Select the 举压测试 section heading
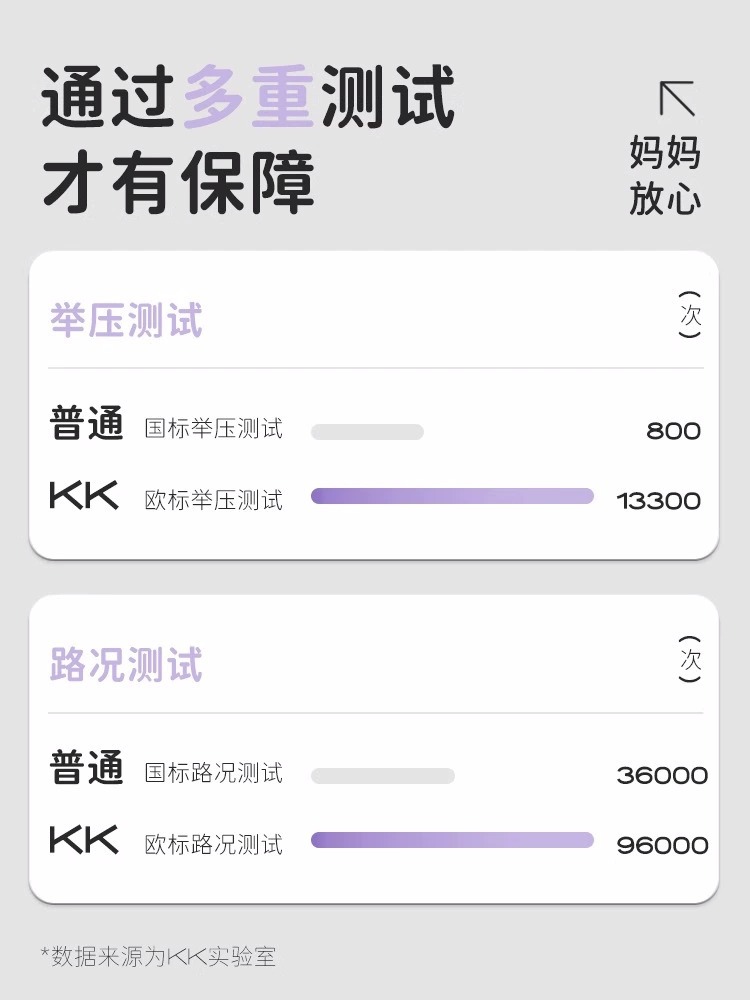Image resolution: width=750 pixels, height=1000 pixels. click(x=127, y=322)
